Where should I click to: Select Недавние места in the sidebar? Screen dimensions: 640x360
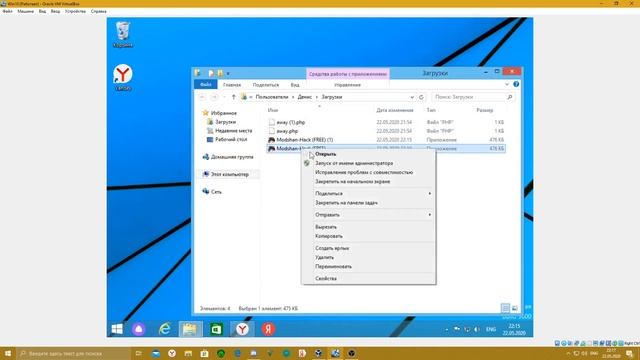(233, 131)
